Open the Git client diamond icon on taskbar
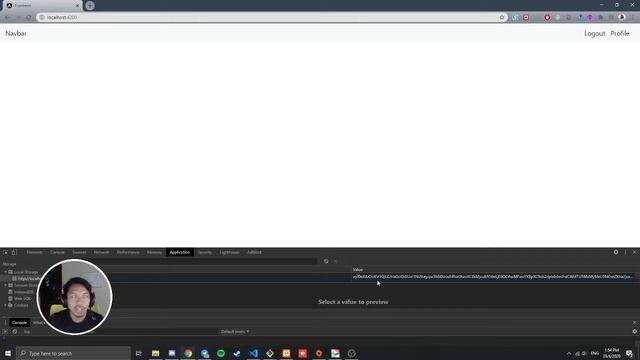 270,353
